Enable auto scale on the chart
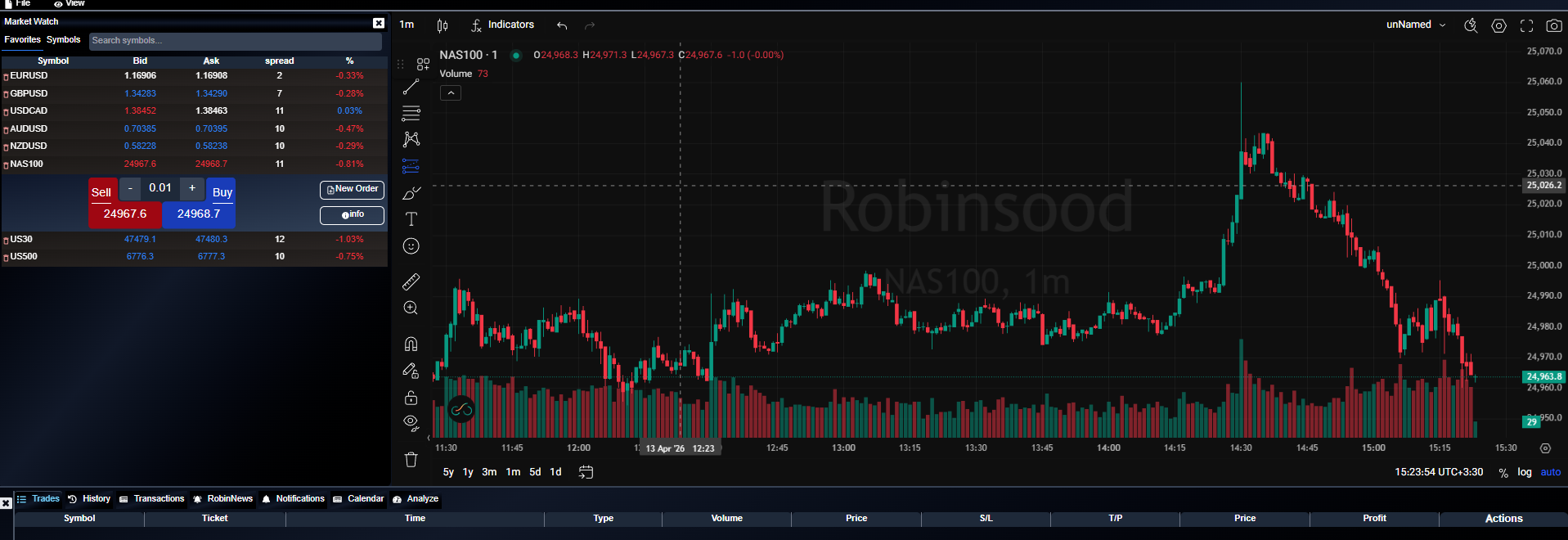The image size is (1568, 540). point(1551,472)
